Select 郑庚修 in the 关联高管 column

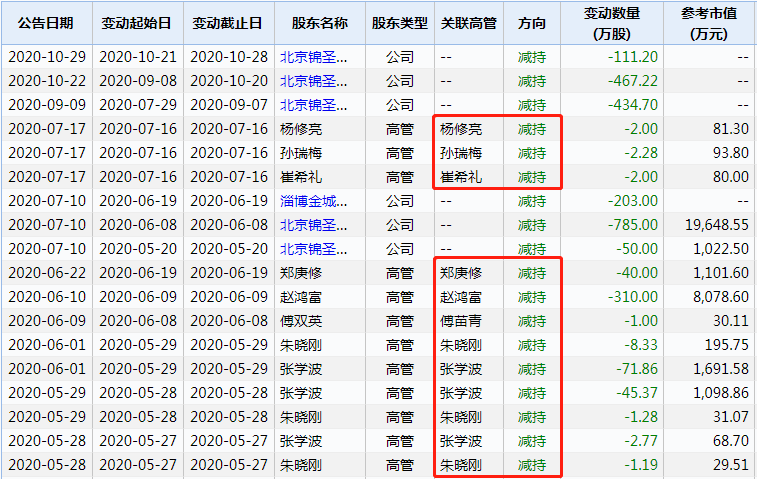click(461, 273)
